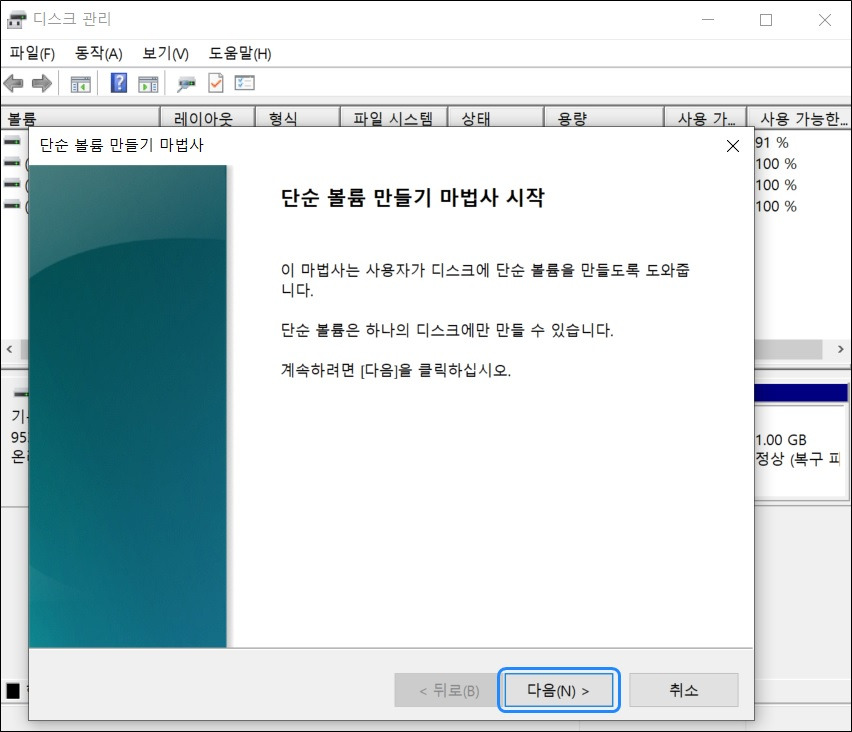Select the 91 % free space cell
This screenshot has width=852, height=732.
[772, 142]
